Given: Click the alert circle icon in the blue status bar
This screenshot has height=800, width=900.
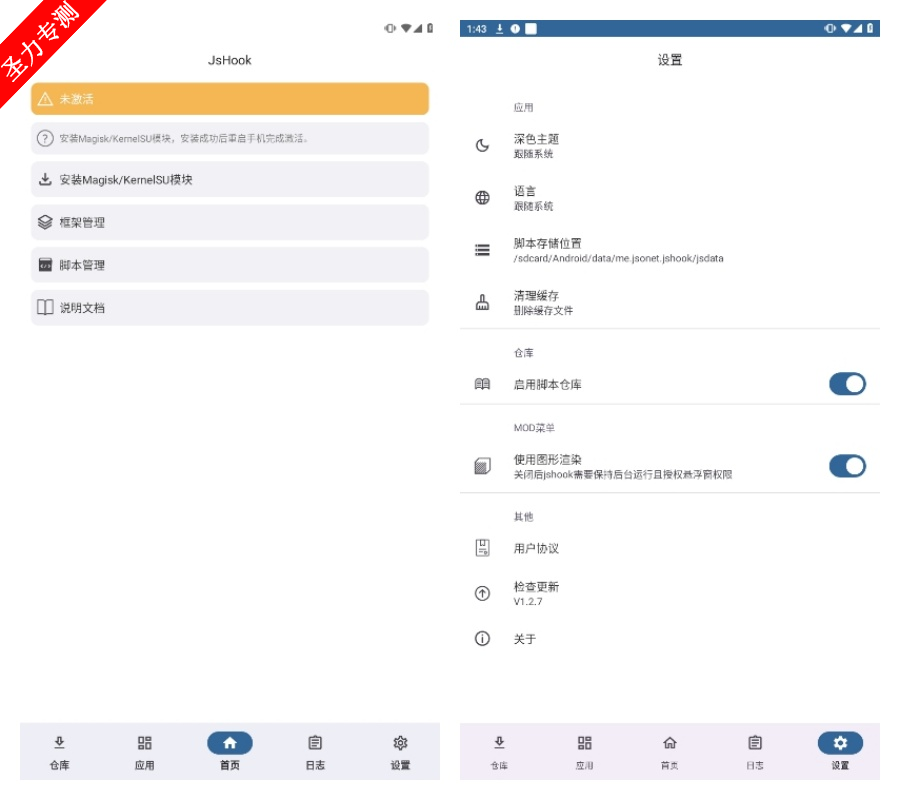Looking at the screenshot, I should tap(515, 29).
